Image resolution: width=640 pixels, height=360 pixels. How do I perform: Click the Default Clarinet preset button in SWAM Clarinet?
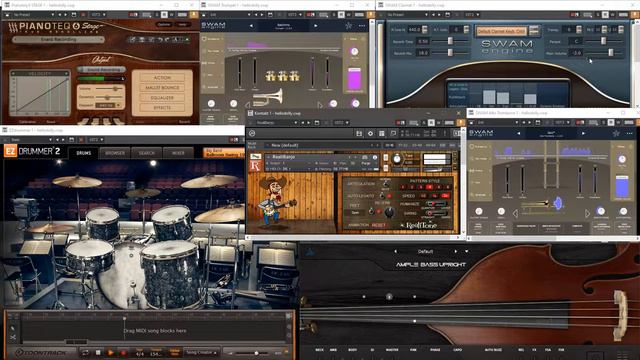click(x=501, y=31)
